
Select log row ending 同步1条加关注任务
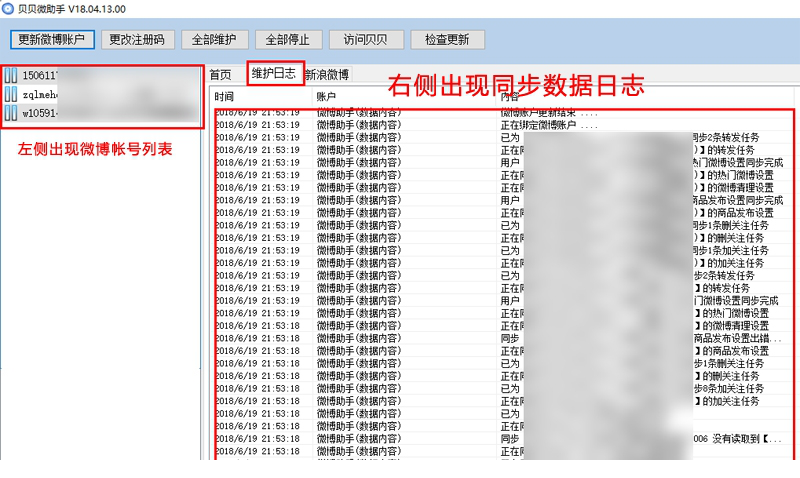504,250
